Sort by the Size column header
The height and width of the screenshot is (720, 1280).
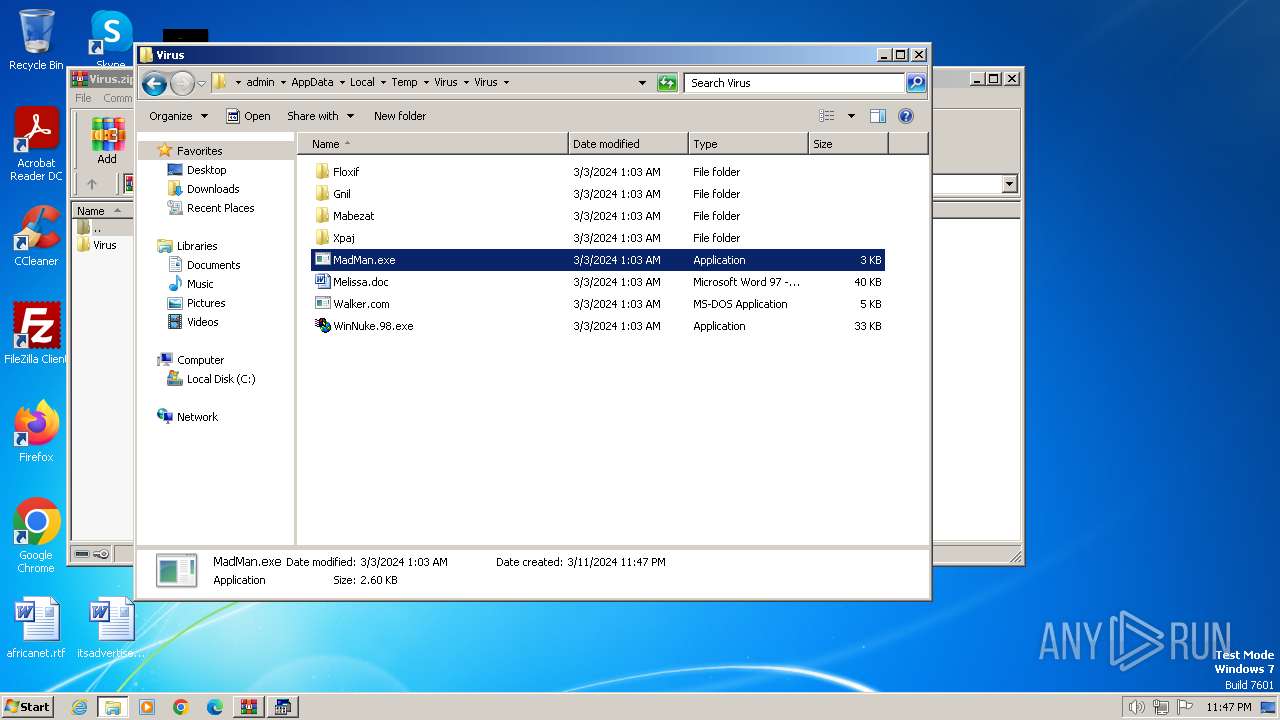pos(848,144)
